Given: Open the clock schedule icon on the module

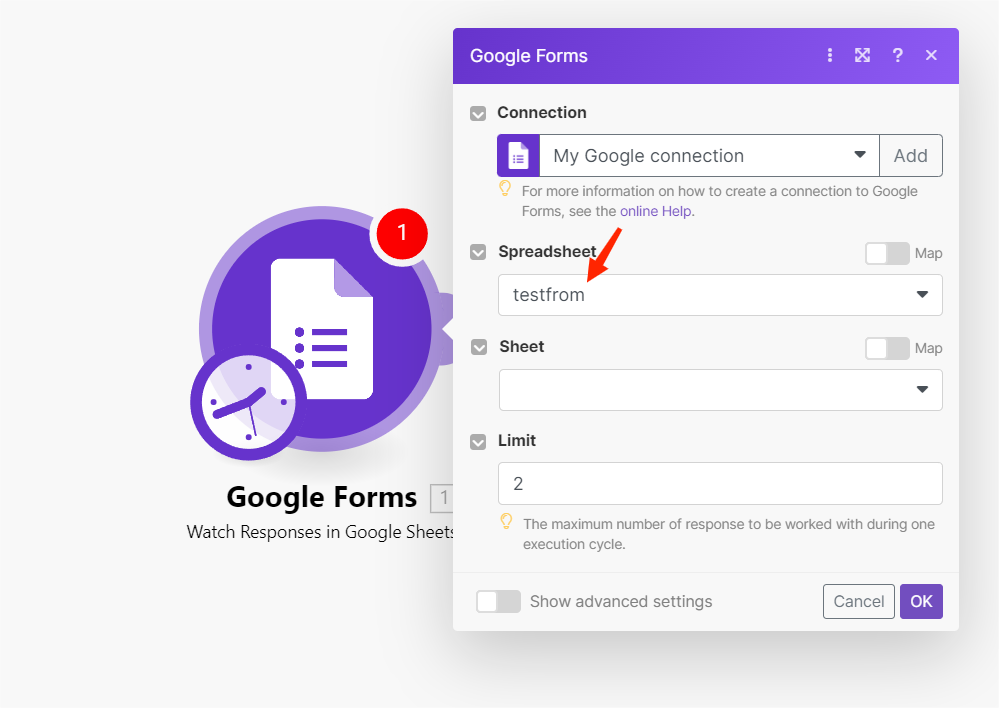Looking at the screenshot, I should pos(248,402).
